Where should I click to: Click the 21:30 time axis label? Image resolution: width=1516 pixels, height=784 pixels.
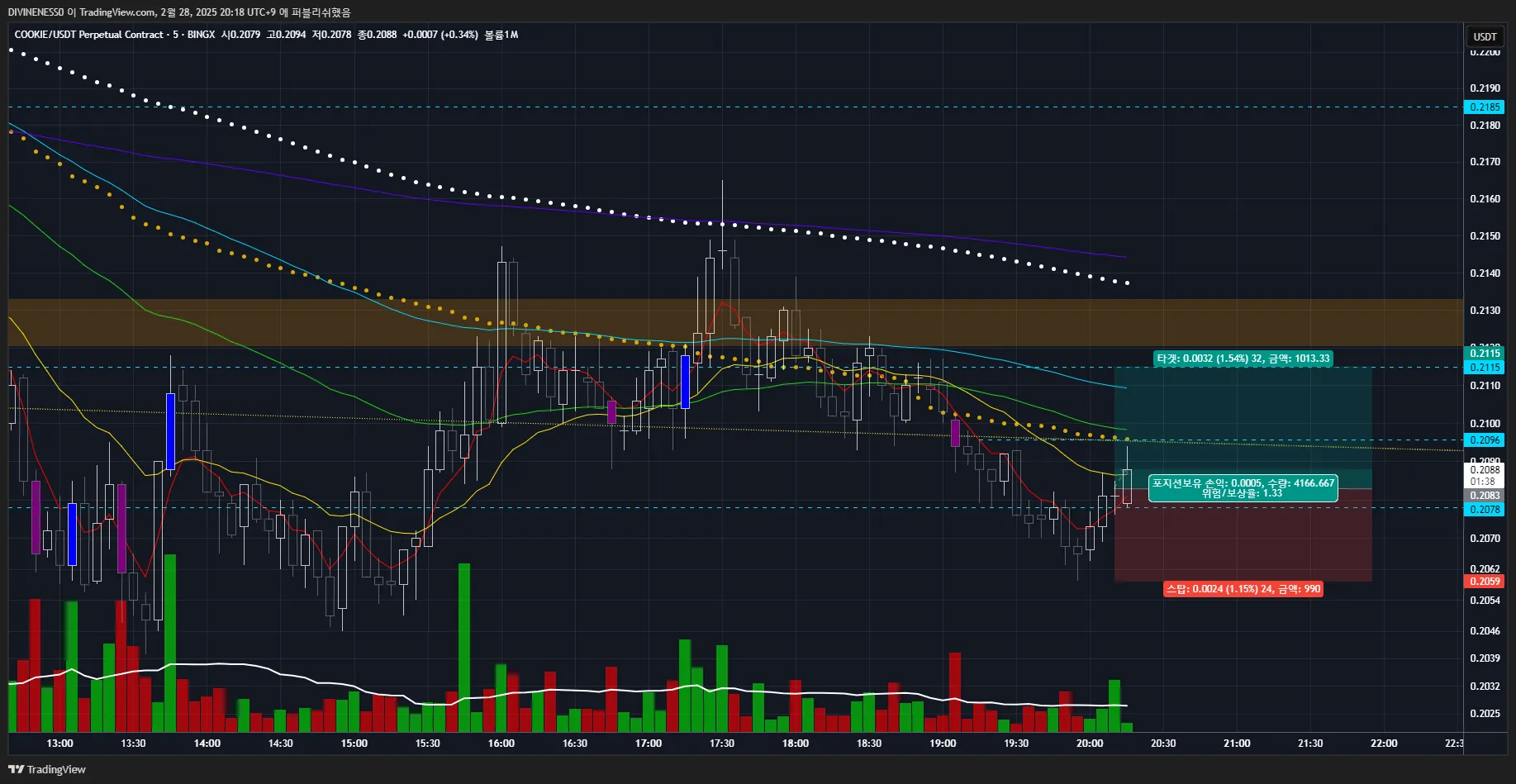tap(1310, 744)
